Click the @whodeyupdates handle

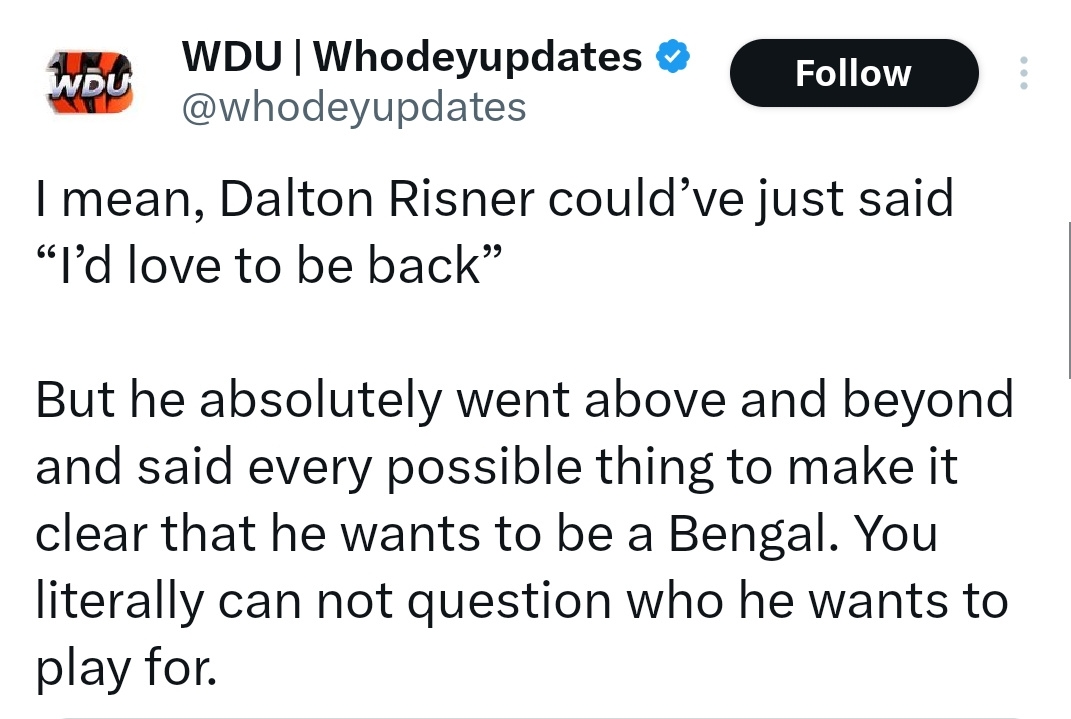click(x=353, y=106)
